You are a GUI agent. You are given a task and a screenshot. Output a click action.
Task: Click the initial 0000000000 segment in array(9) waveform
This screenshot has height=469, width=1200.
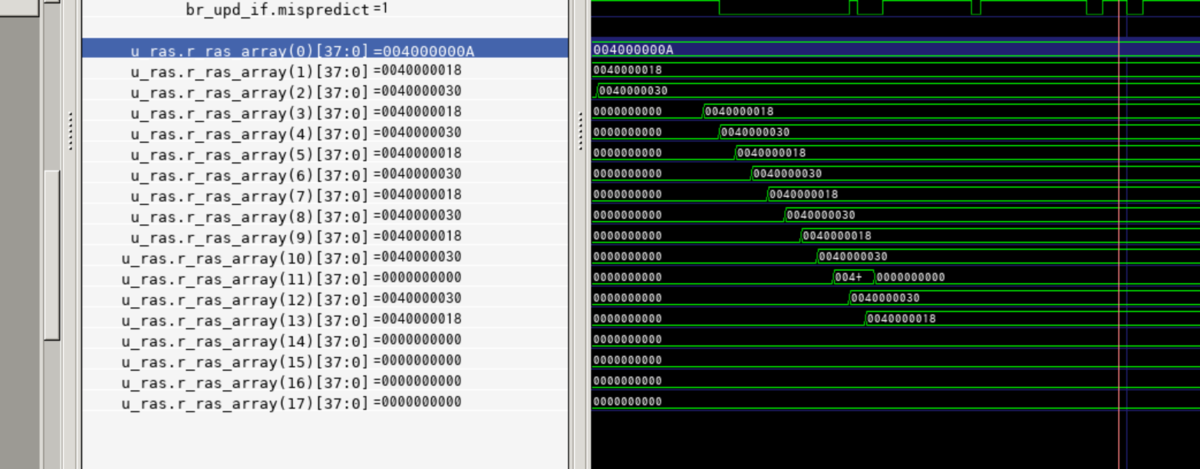click(x=627, y=236)
